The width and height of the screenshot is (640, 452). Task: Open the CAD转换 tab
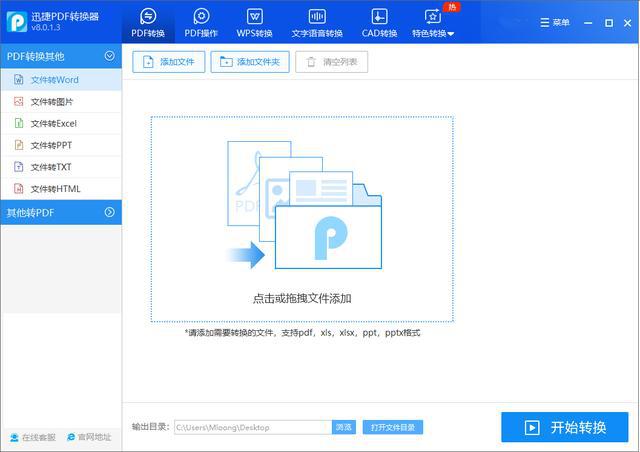(x=379, y=22)
